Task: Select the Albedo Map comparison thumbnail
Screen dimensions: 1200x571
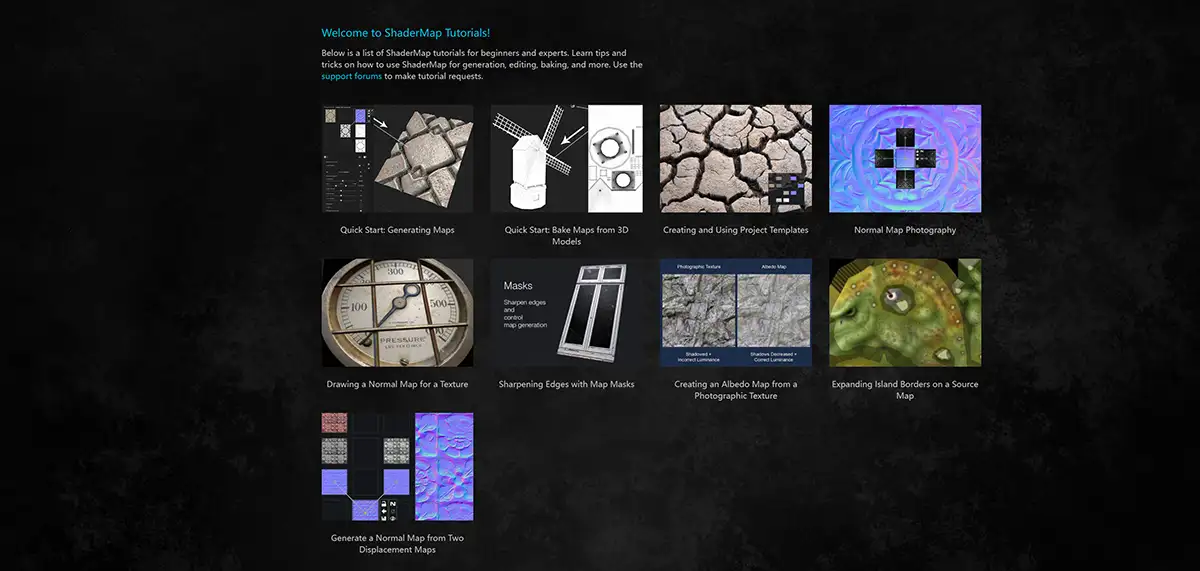Action: tap(735, 313)
